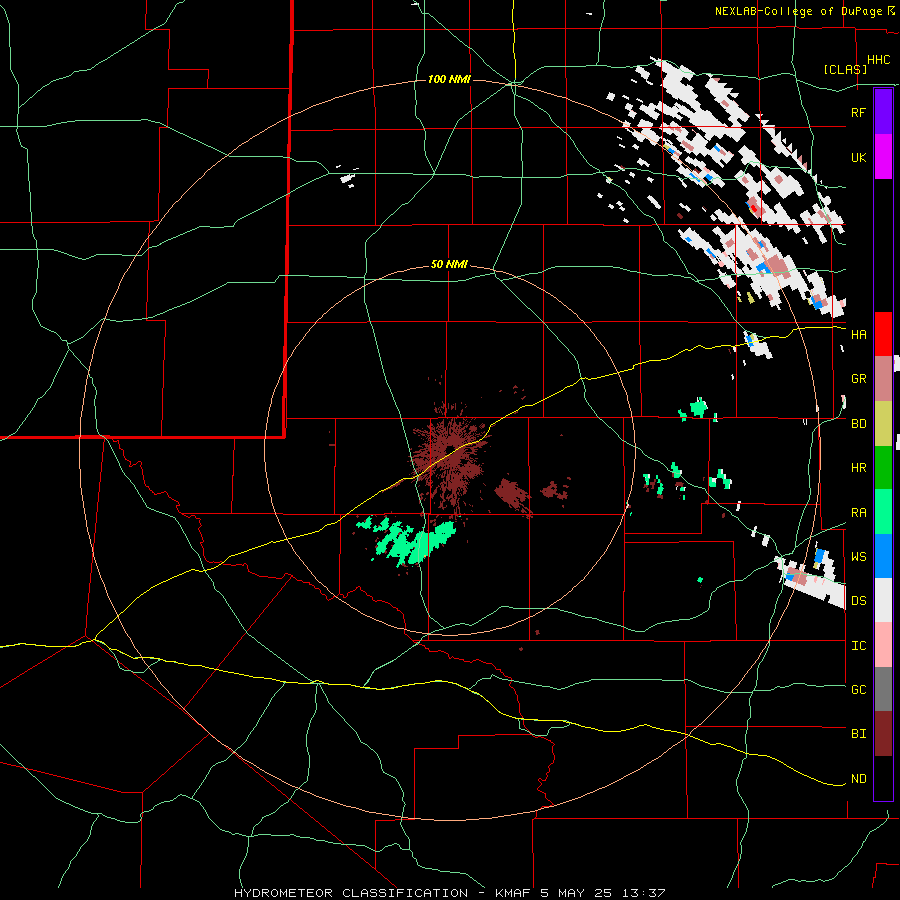Click the IC legend label
Viewport: 900px width, 900px height.
858,646
